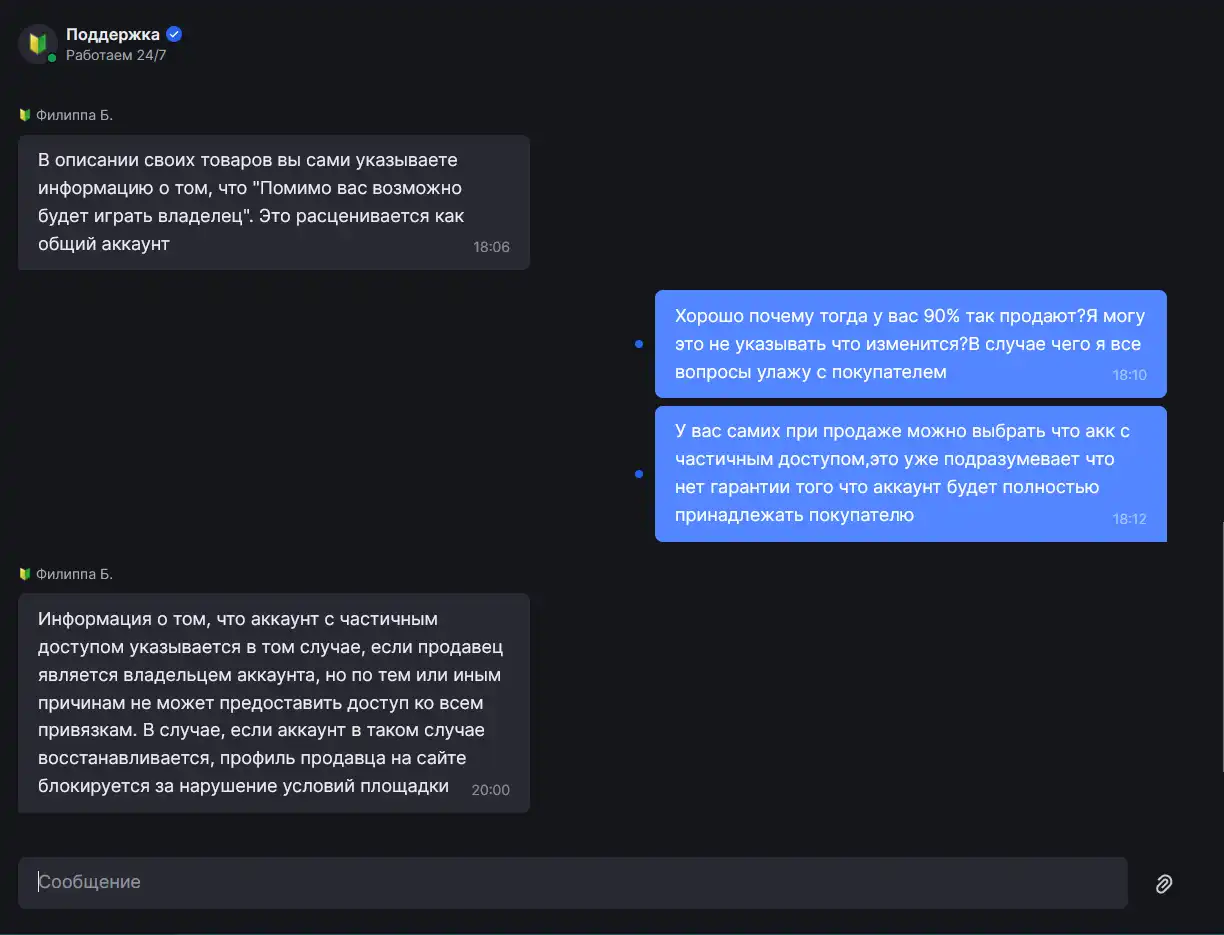Select agent name Филиппа Б. above last message
Screen dimensions: 1224x935
74,574
